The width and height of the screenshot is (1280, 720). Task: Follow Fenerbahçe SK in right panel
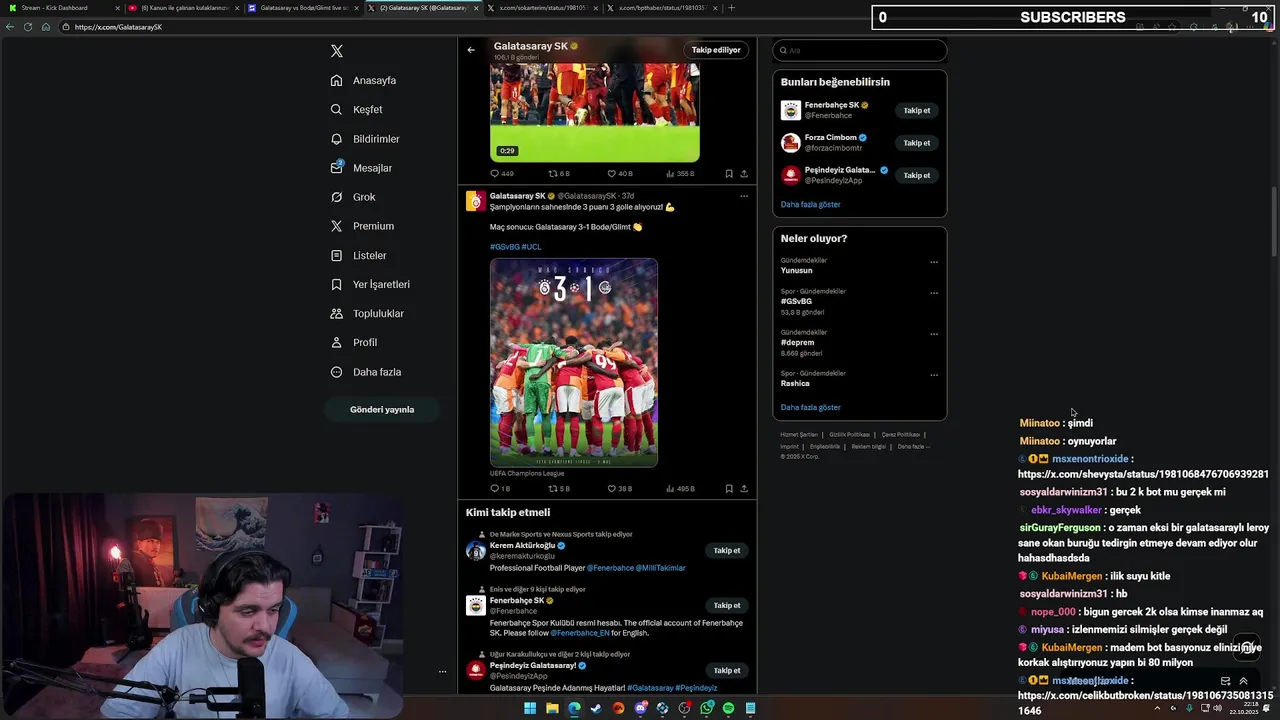(917, 111)
